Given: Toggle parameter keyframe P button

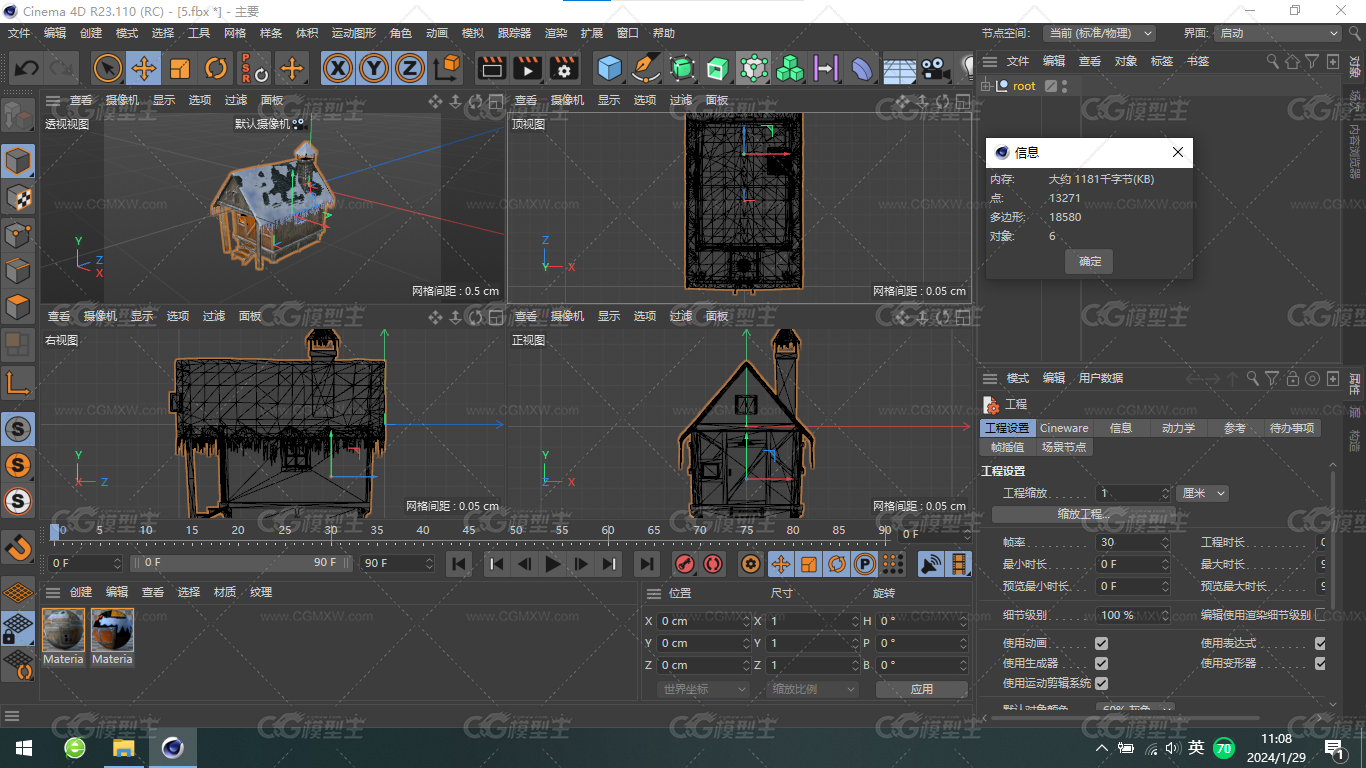Looking at the screenshot, I should click(x=865, y=564).
